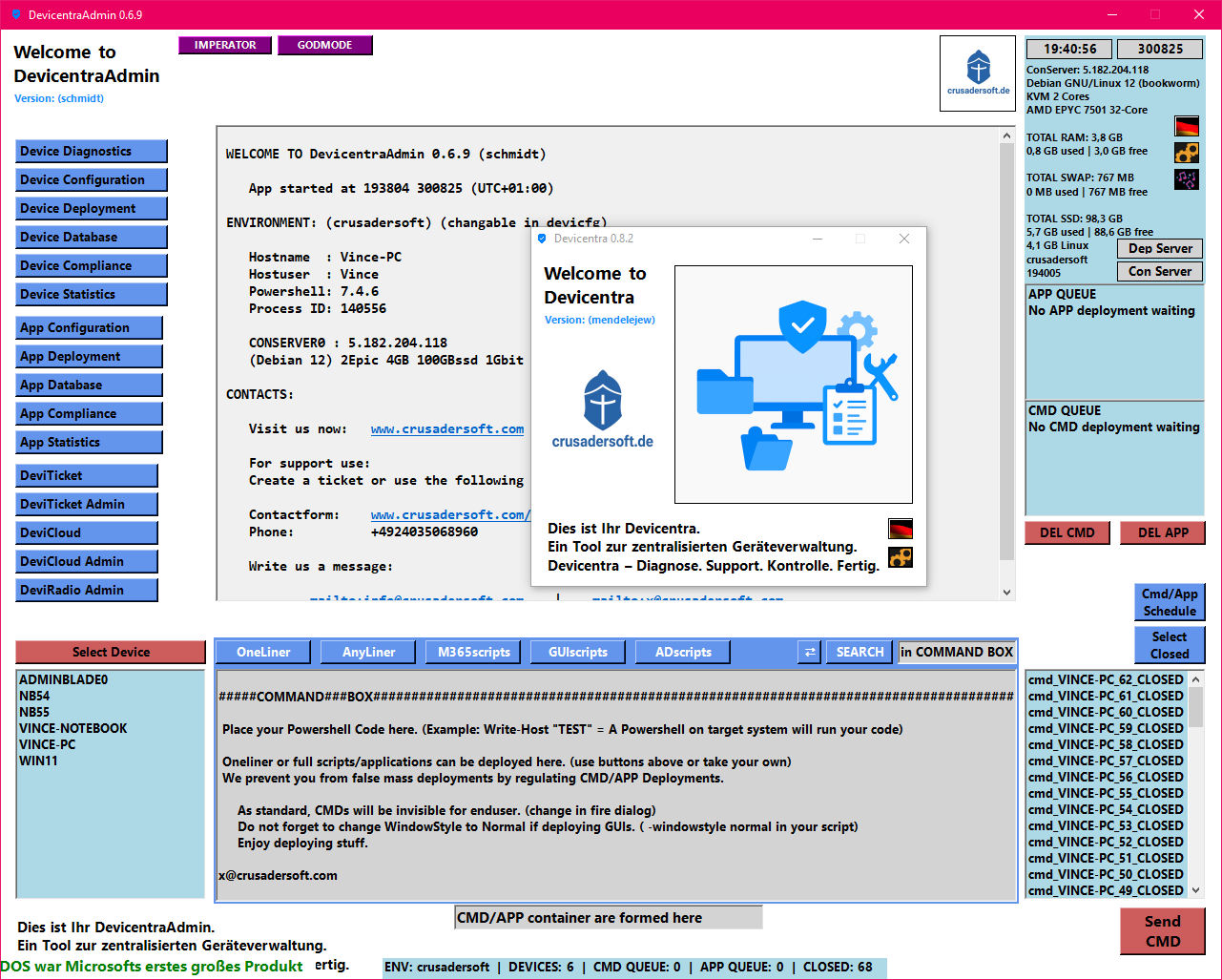
Task: Click the pink music notes icon
Action: pos(1186,179)
